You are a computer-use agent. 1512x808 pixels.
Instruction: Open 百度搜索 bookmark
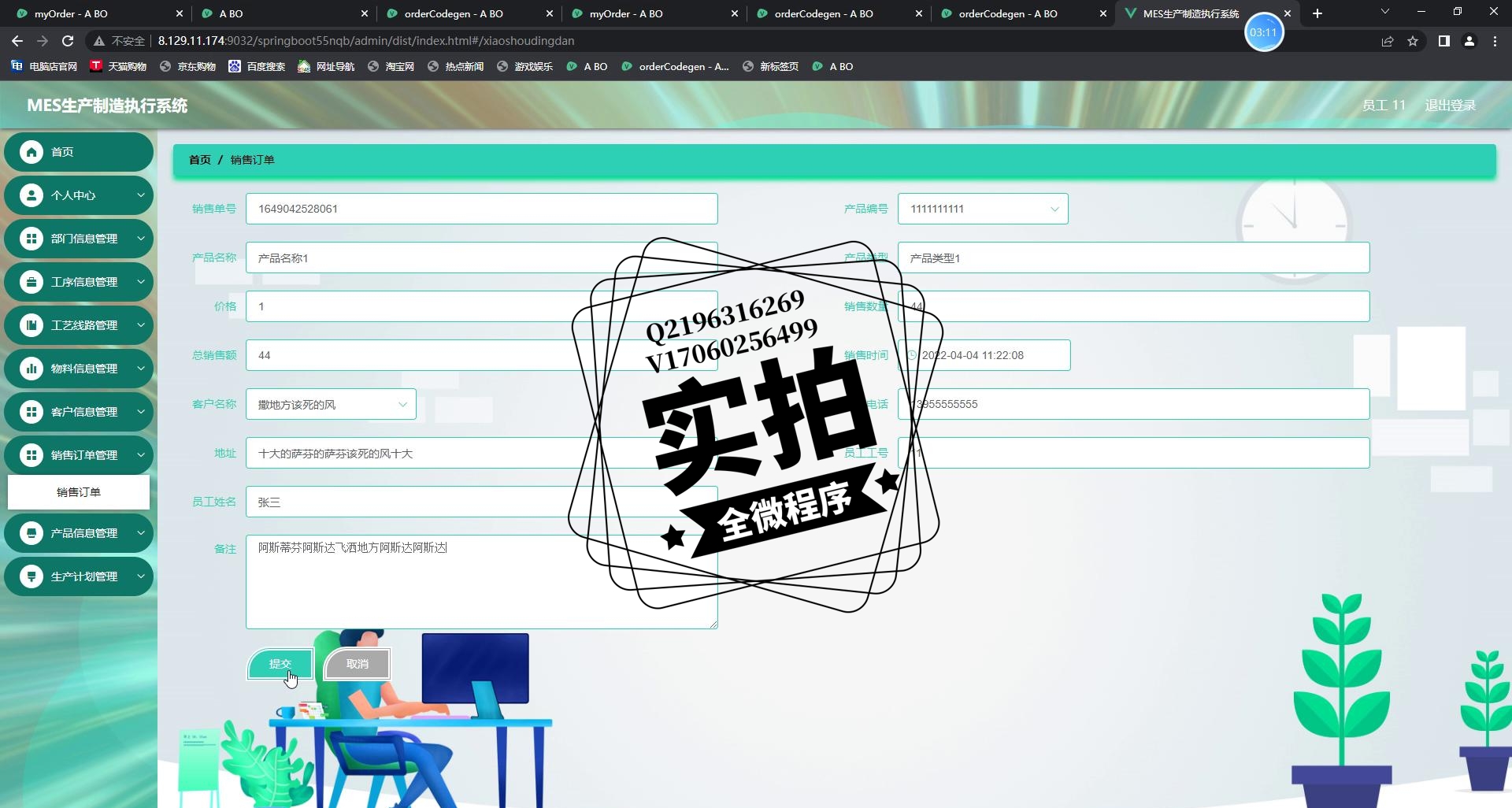[x=257, y=66]
